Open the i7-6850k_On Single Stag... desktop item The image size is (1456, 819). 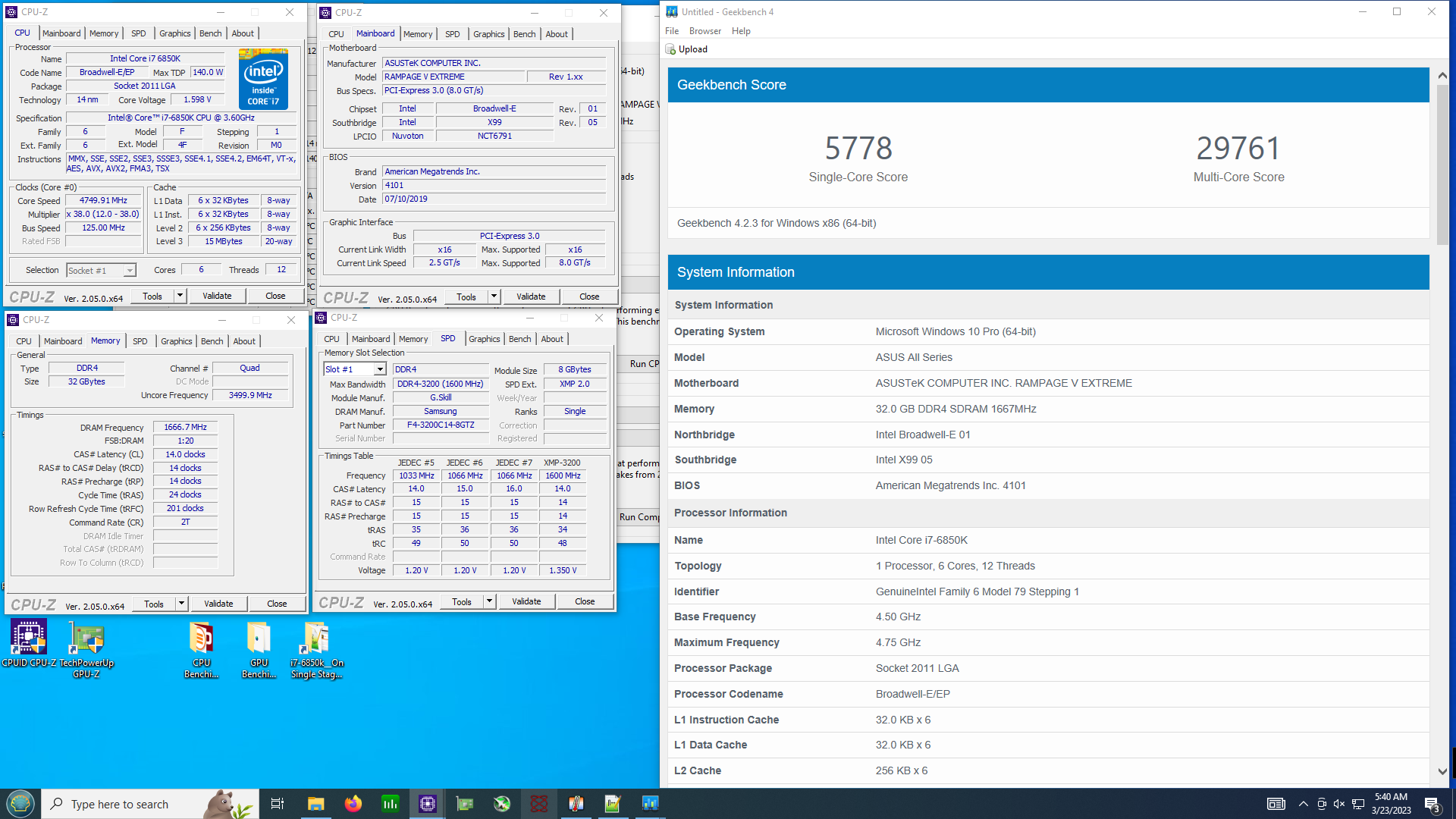[317, 649]
